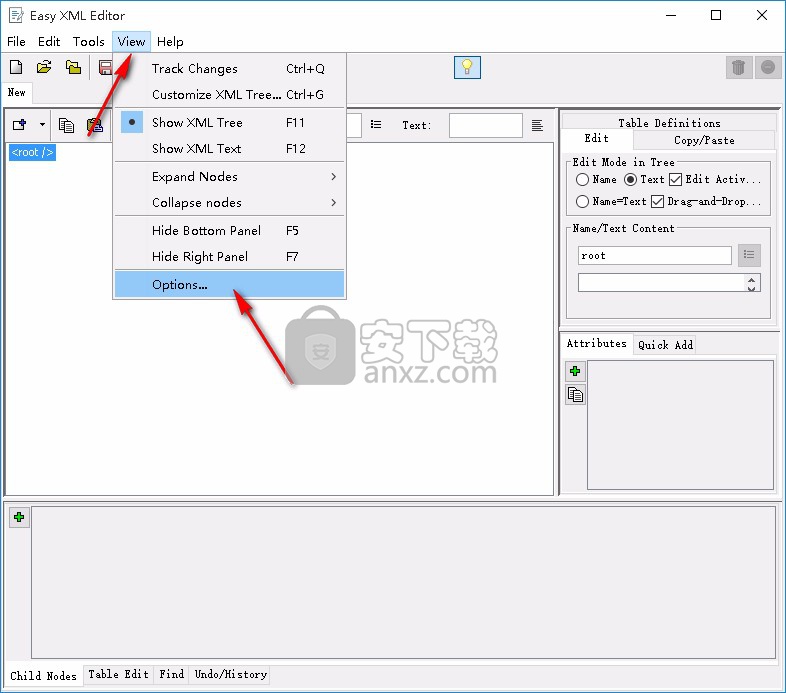Expand the Collapse nodes submenu
This screenshot has height=693, width=786.
230,203
